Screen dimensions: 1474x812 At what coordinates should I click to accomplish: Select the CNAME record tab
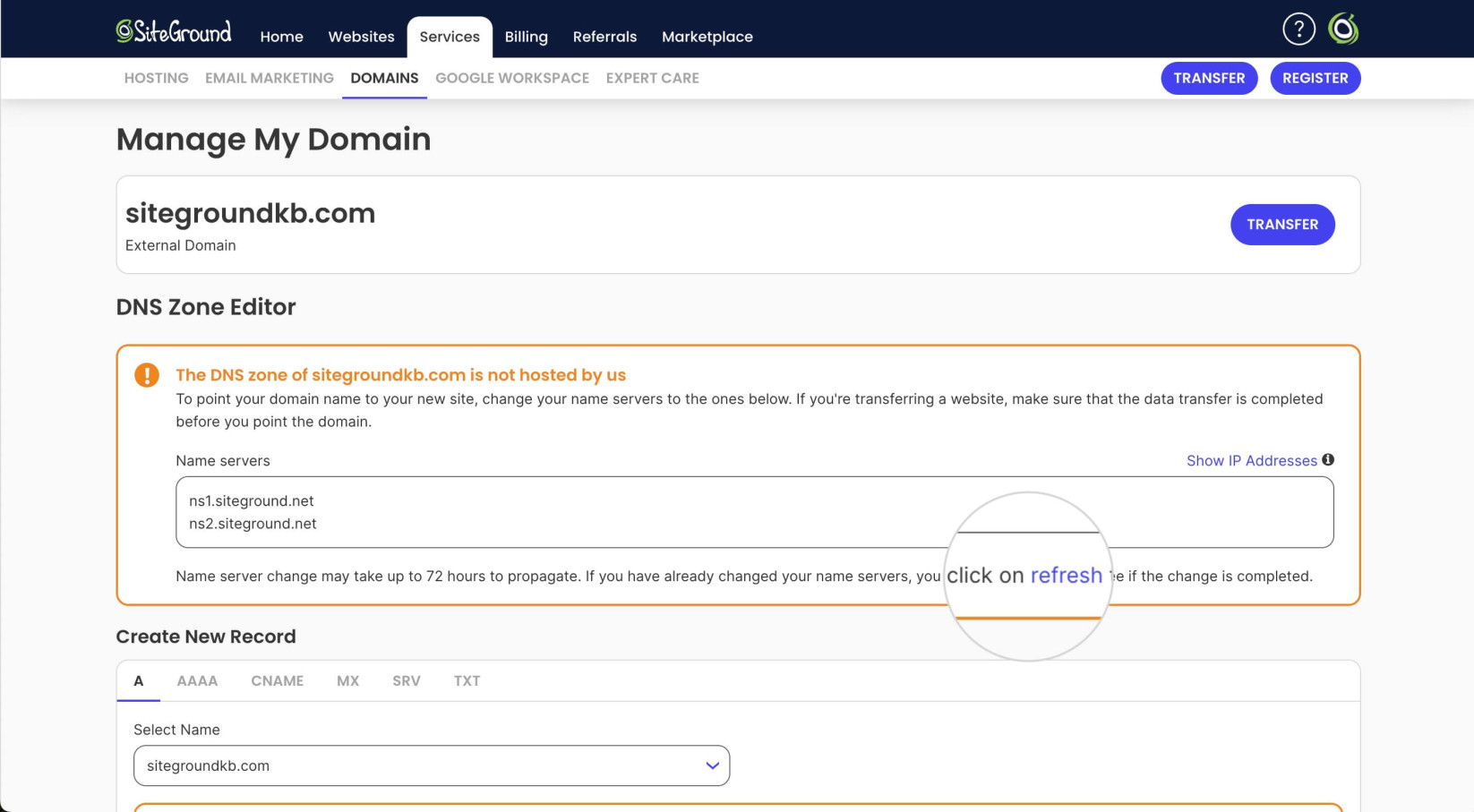point(277,681)
